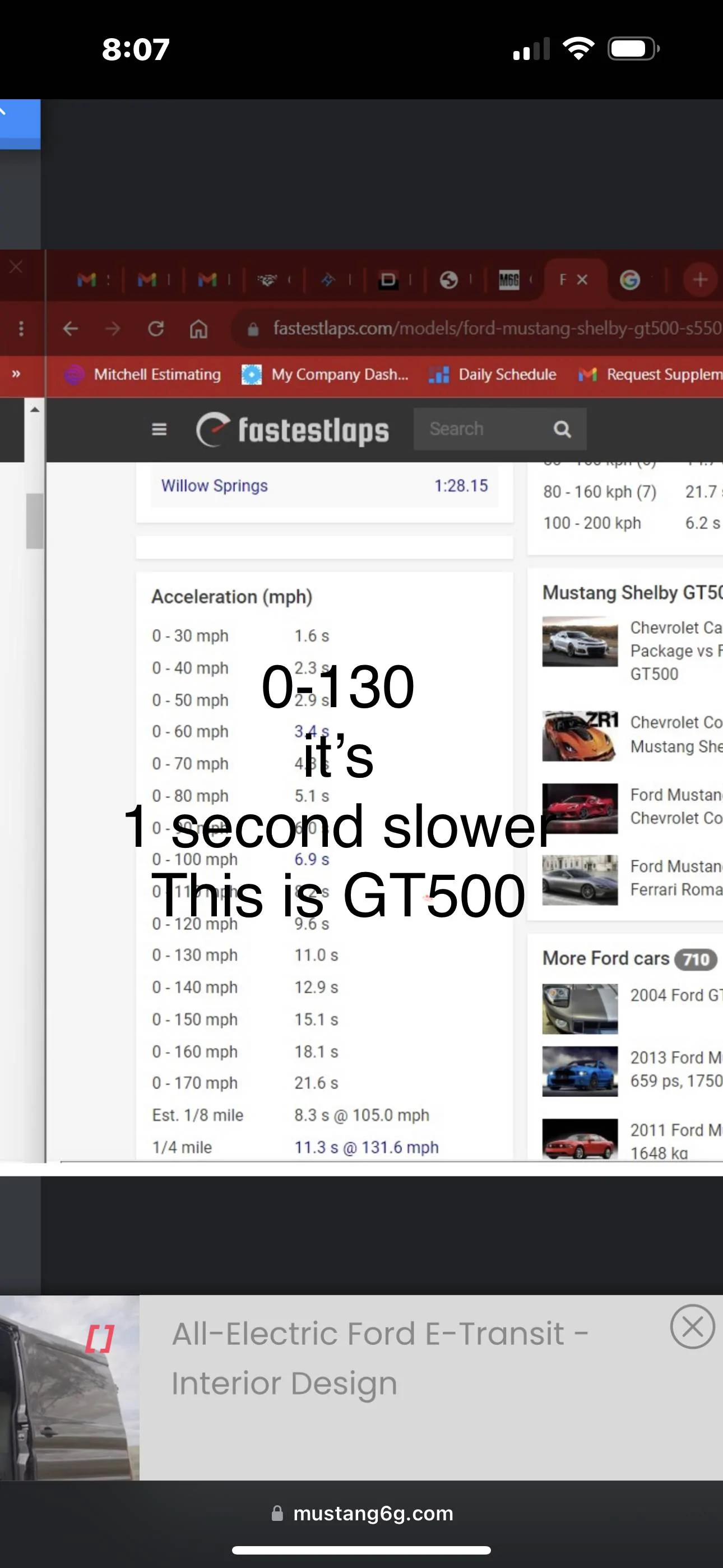Expand bookmarks bar double-chevron

(x=16, y=373)
